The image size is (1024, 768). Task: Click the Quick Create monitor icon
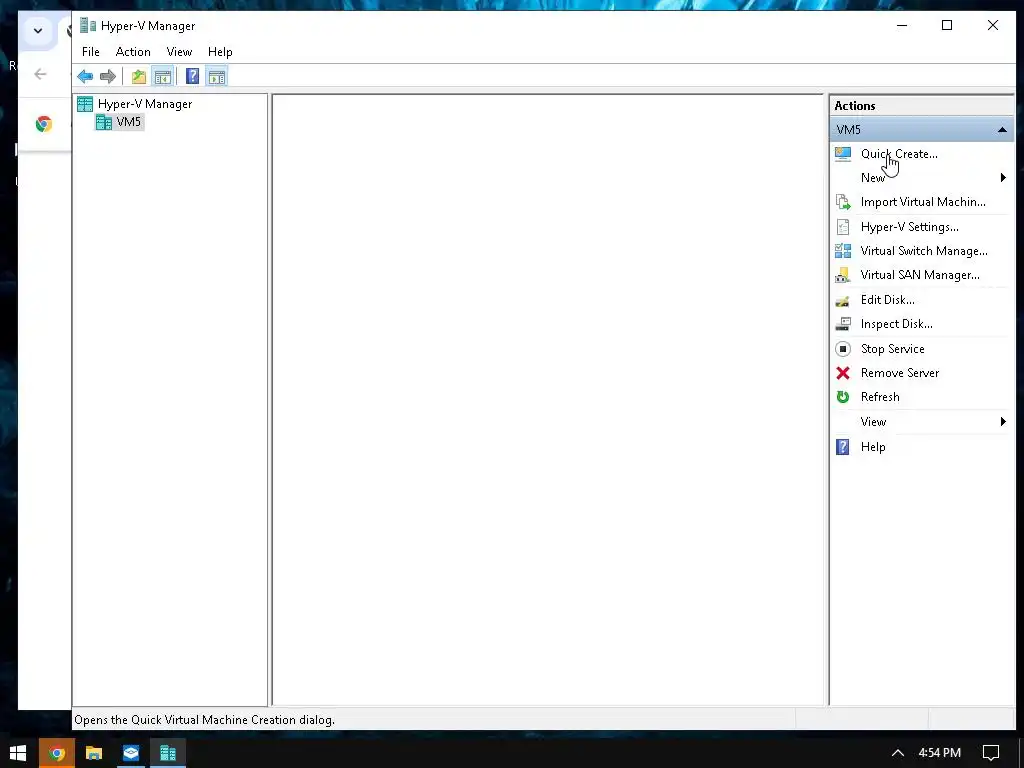(843, 154)
